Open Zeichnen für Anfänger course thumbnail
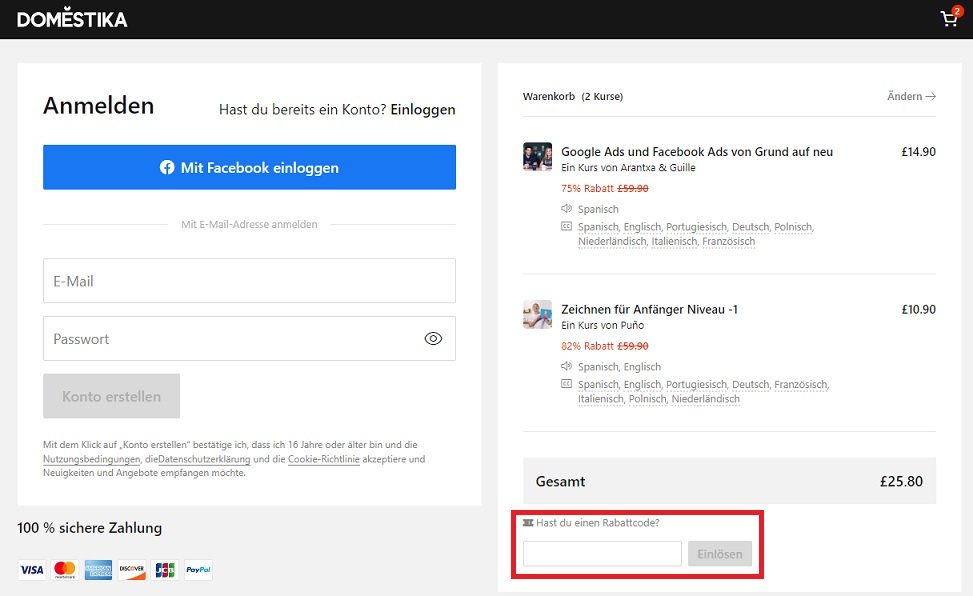The height and width of the screenshot is (596, 973). [x=537, y=315]
